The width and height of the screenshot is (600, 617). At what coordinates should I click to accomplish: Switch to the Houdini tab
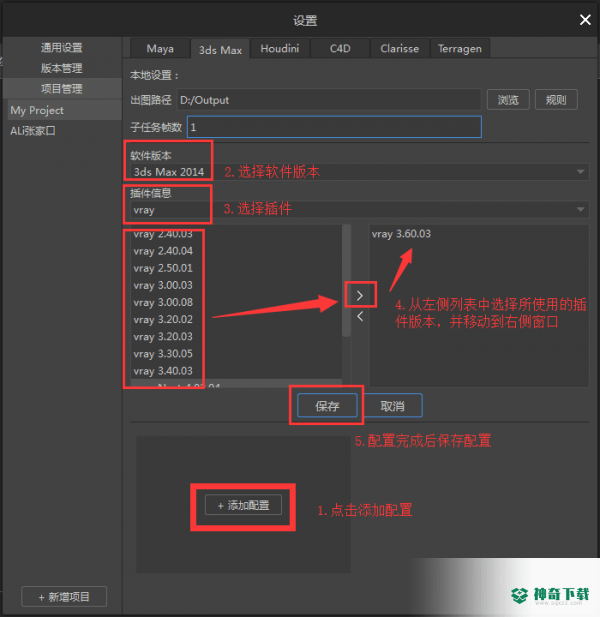(280, 48)
